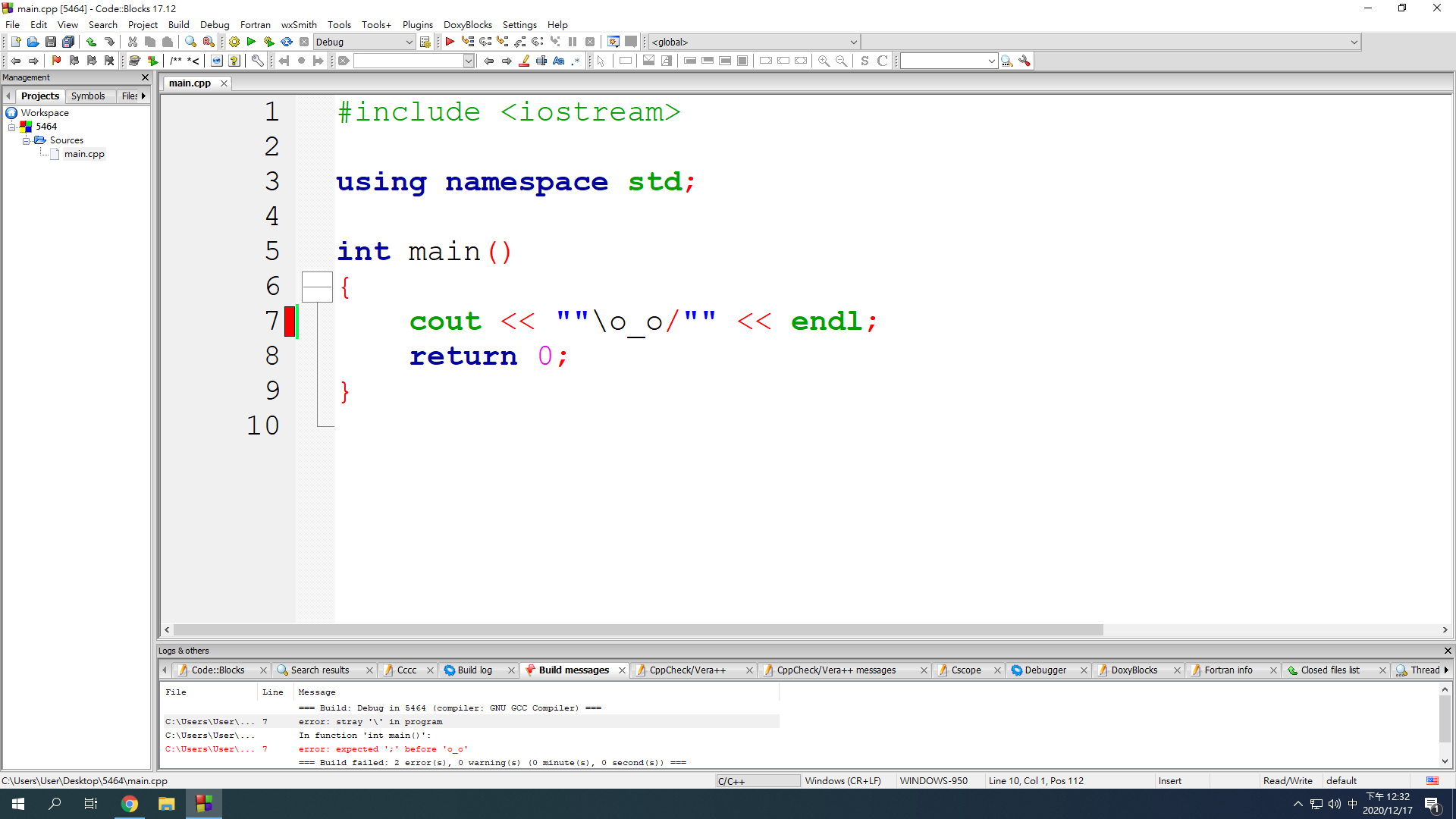Image resolution: width=1456 pixels, height=819 pixels.
Task: Click the green Run button
Action: click(x=251, y=42)
